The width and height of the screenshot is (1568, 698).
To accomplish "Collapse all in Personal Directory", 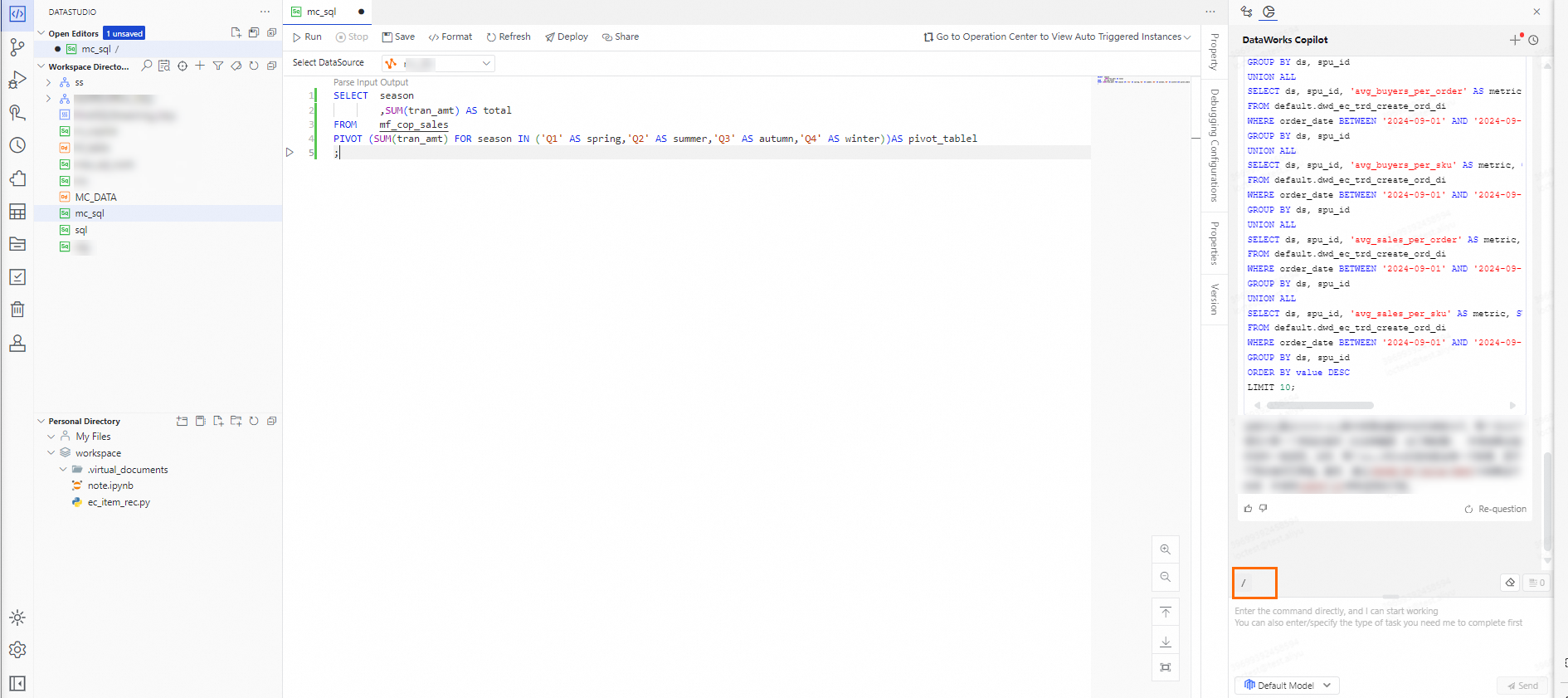I will tap(271, 421).
